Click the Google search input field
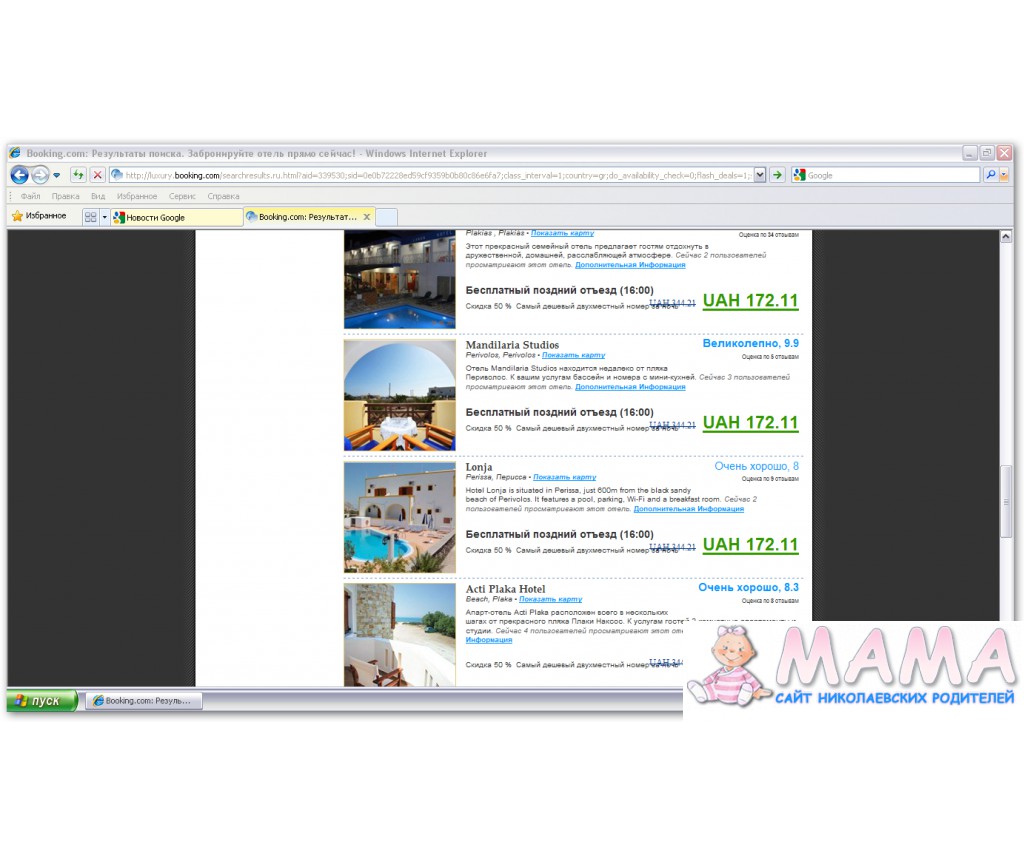Viewport: 1024px width, 860px height. 892,175
